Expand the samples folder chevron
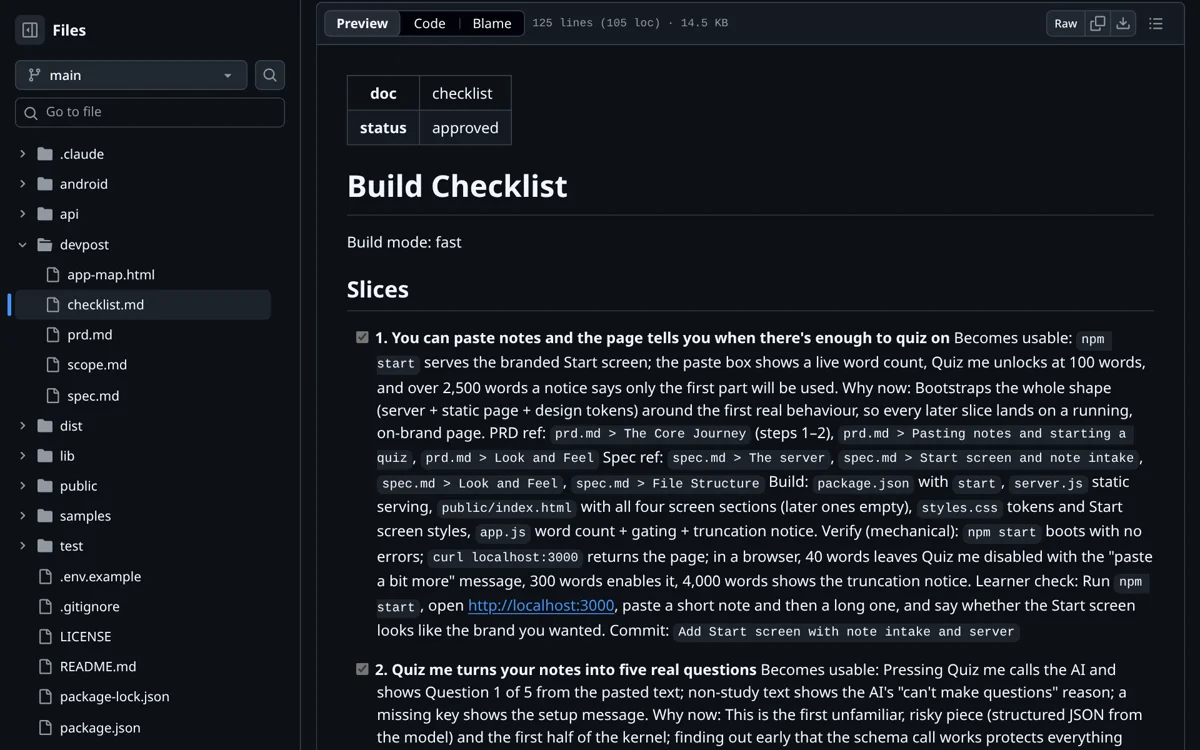This screenshot has height=750, width=1200. [23, 516]
